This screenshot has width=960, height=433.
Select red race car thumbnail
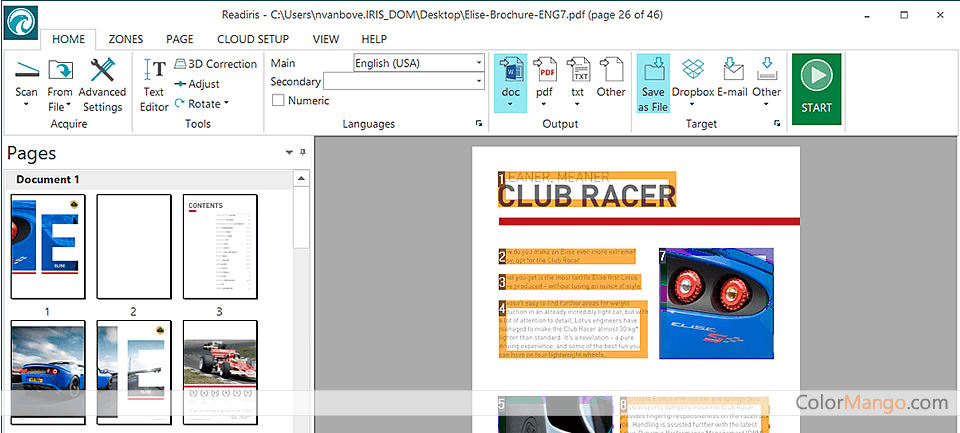pos(220,372)
